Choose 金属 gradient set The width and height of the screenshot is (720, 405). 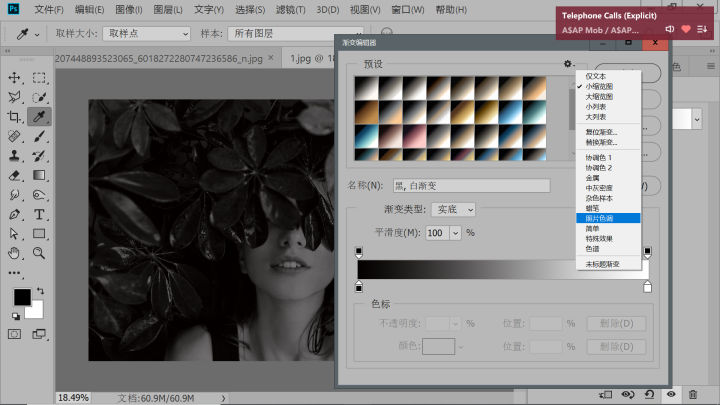592,178
